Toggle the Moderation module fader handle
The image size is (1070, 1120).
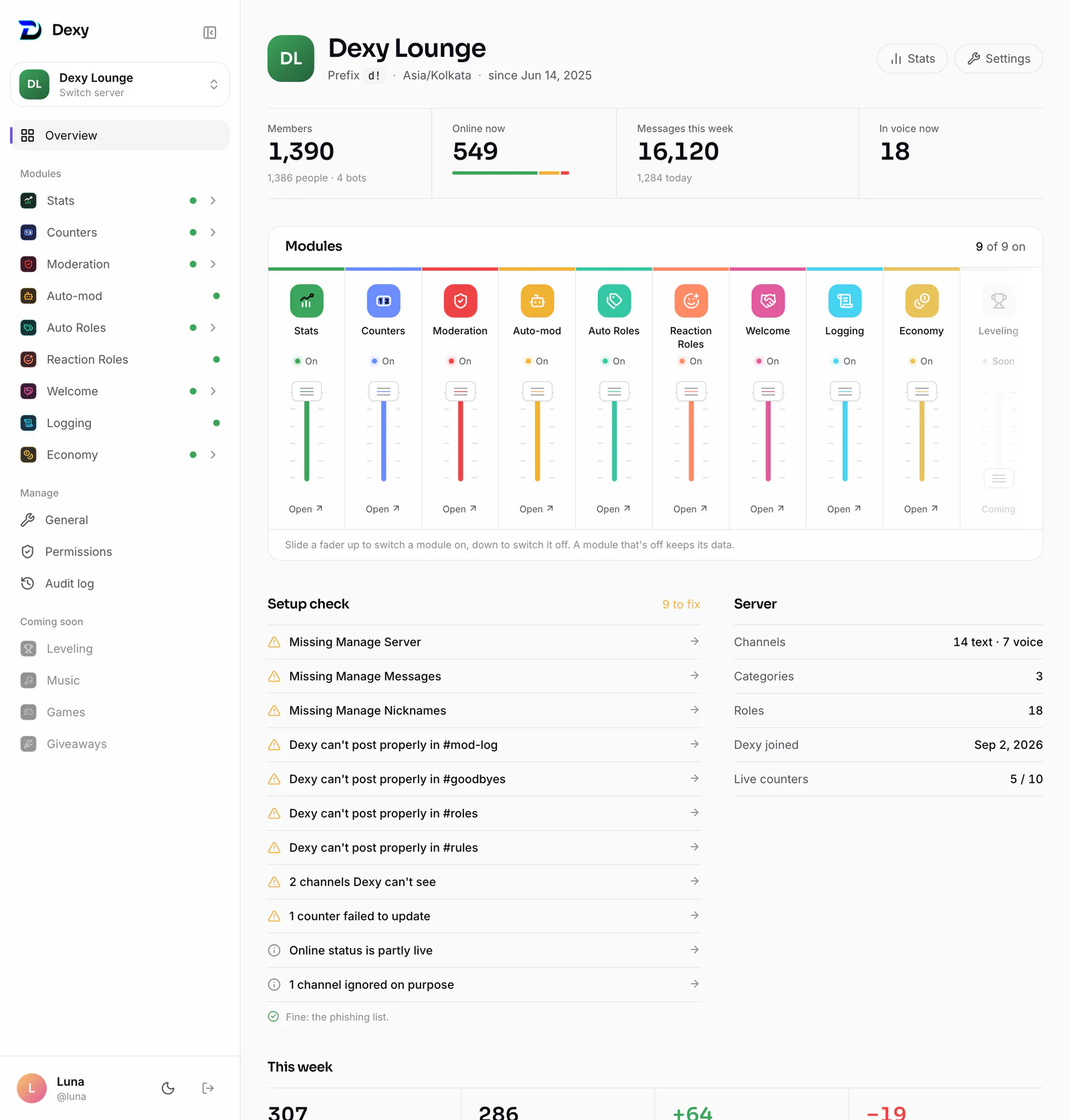coord(460,391)
